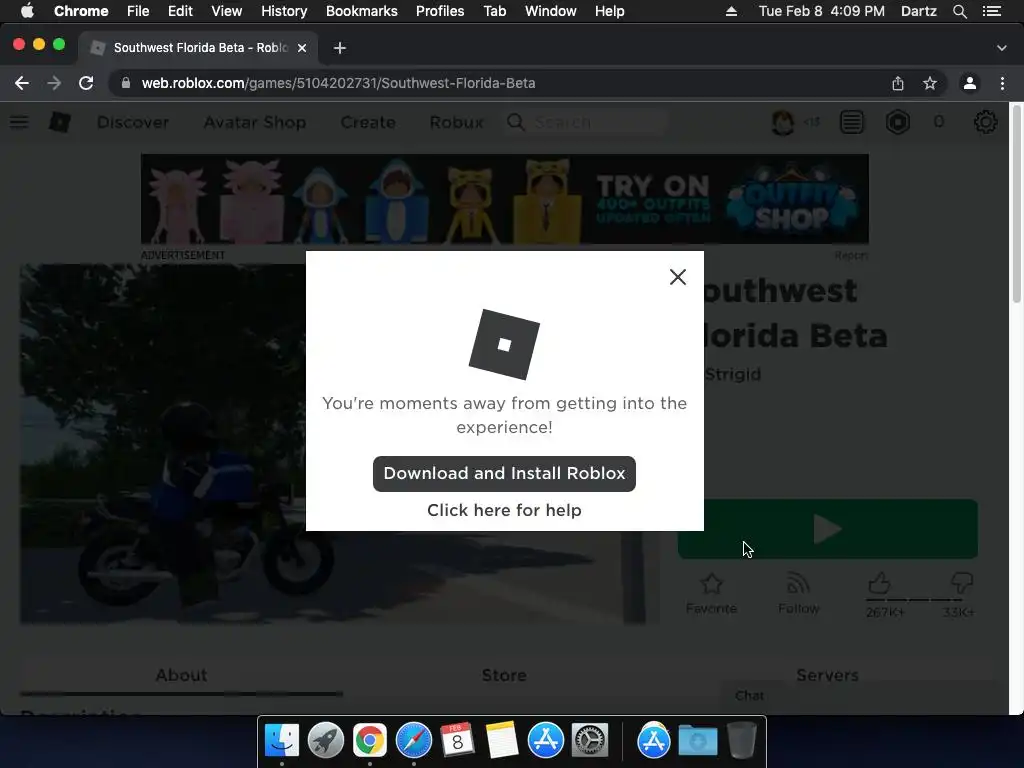This screenshot has height=768, width=1024.
Task: Follow the game
Action: (798, 593)
